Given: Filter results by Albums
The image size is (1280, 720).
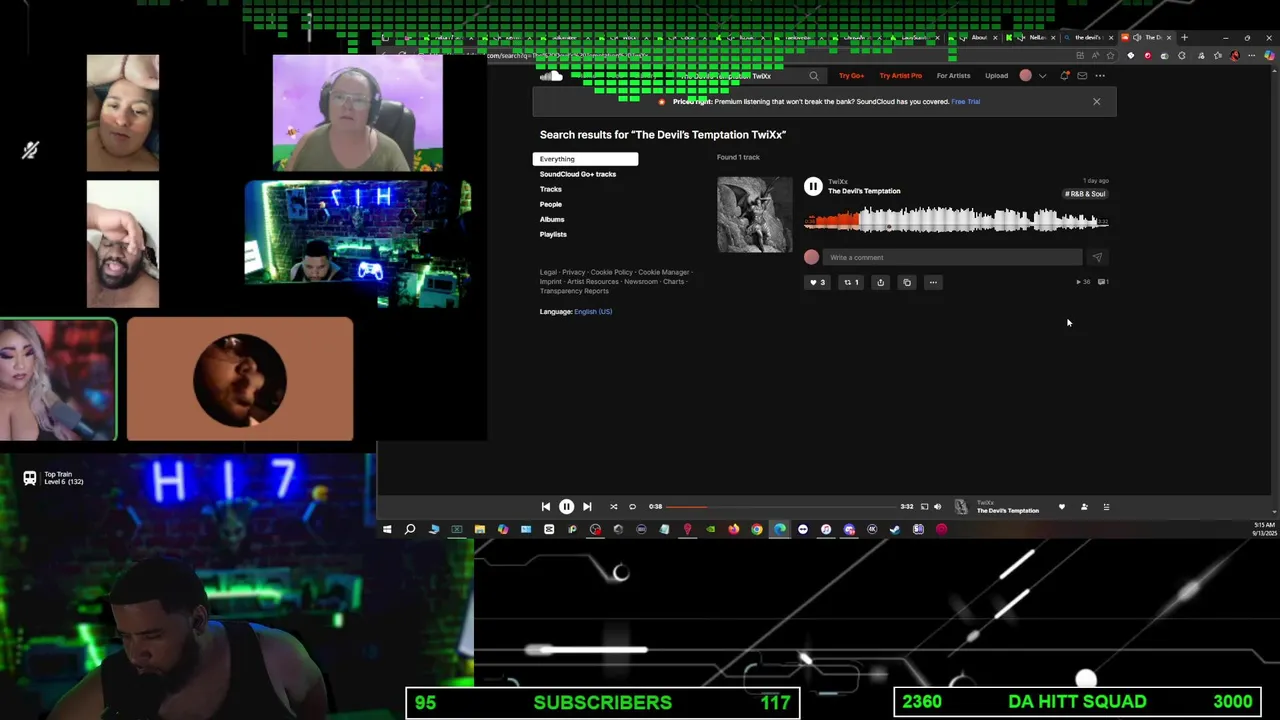Looking at the screenshot, I should pyautogui.click(x=552, y=219).
